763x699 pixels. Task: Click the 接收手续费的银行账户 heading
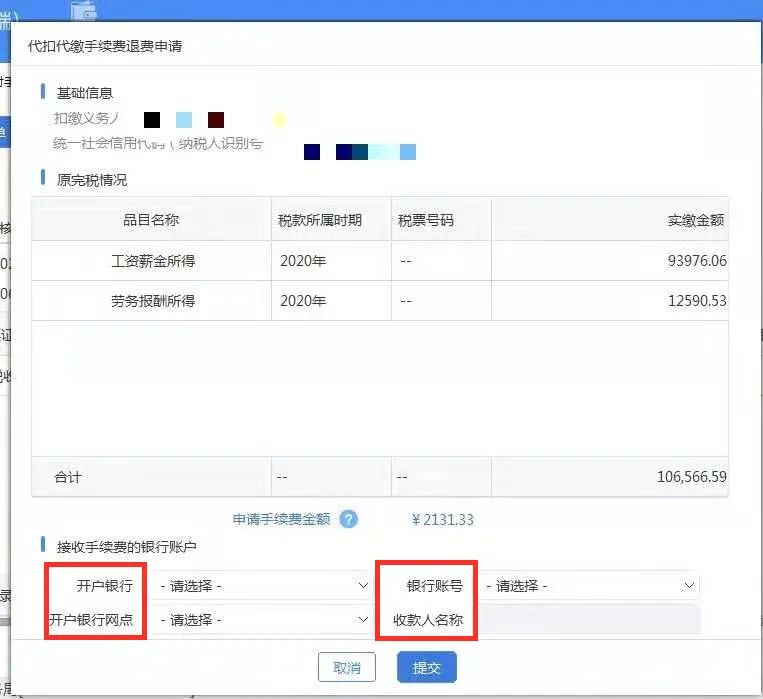(x=127, y=547)
